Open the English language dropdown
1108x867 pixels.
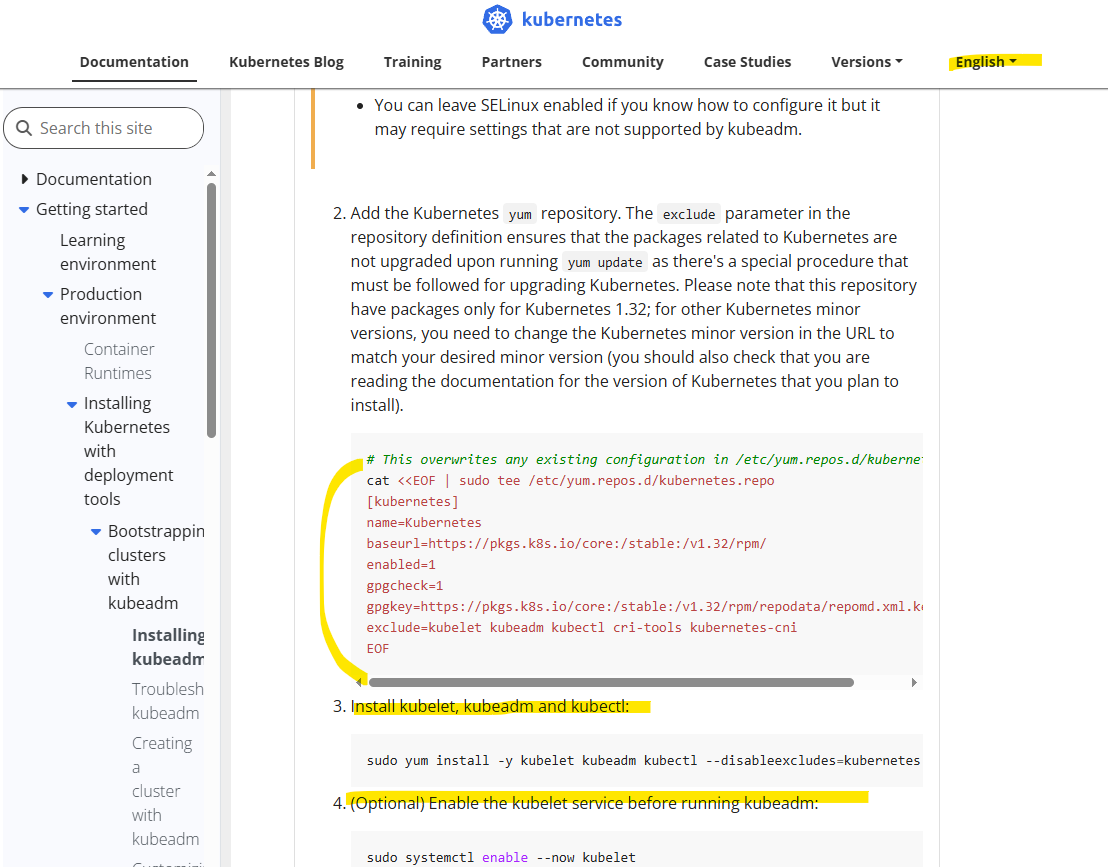click(986, 61)
